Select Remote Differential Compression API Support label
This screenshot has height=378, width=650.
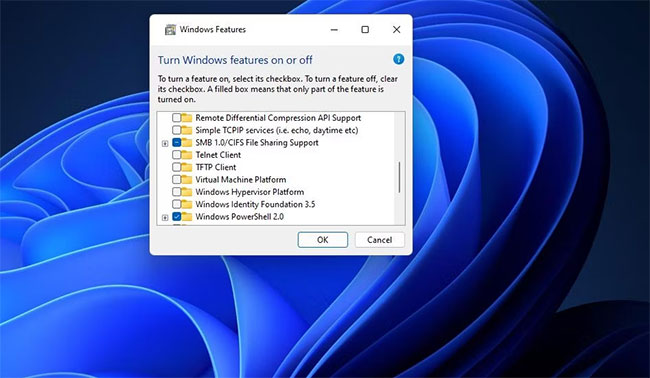click(278, 118)
